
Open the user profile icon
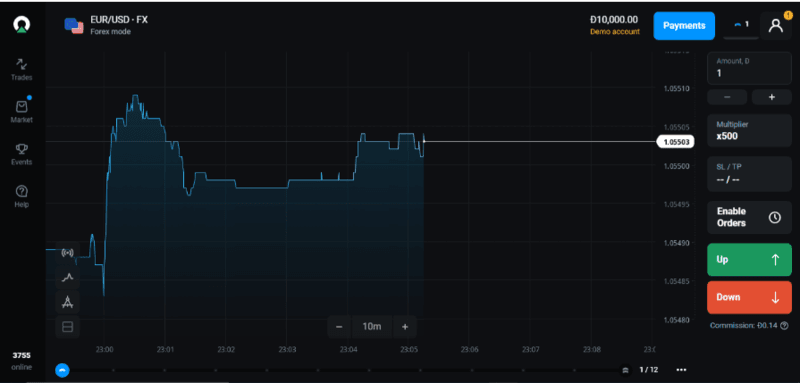coord(776,25)
